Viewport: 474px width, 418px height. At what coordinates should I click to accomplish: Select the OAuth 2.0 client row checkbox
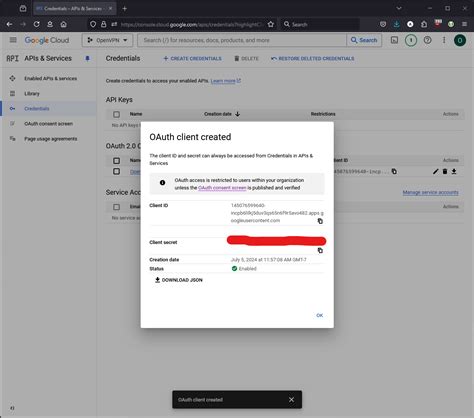[116, 171]
